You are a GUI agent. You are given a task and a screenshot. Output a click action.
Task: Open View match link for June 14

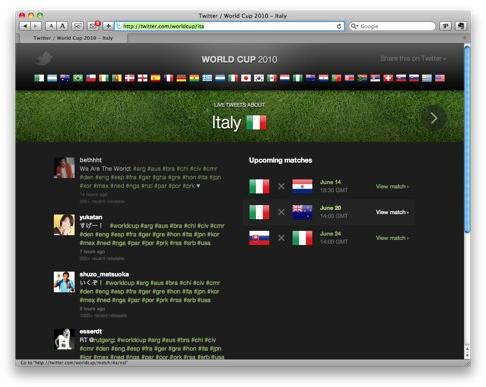click(392, 186)
